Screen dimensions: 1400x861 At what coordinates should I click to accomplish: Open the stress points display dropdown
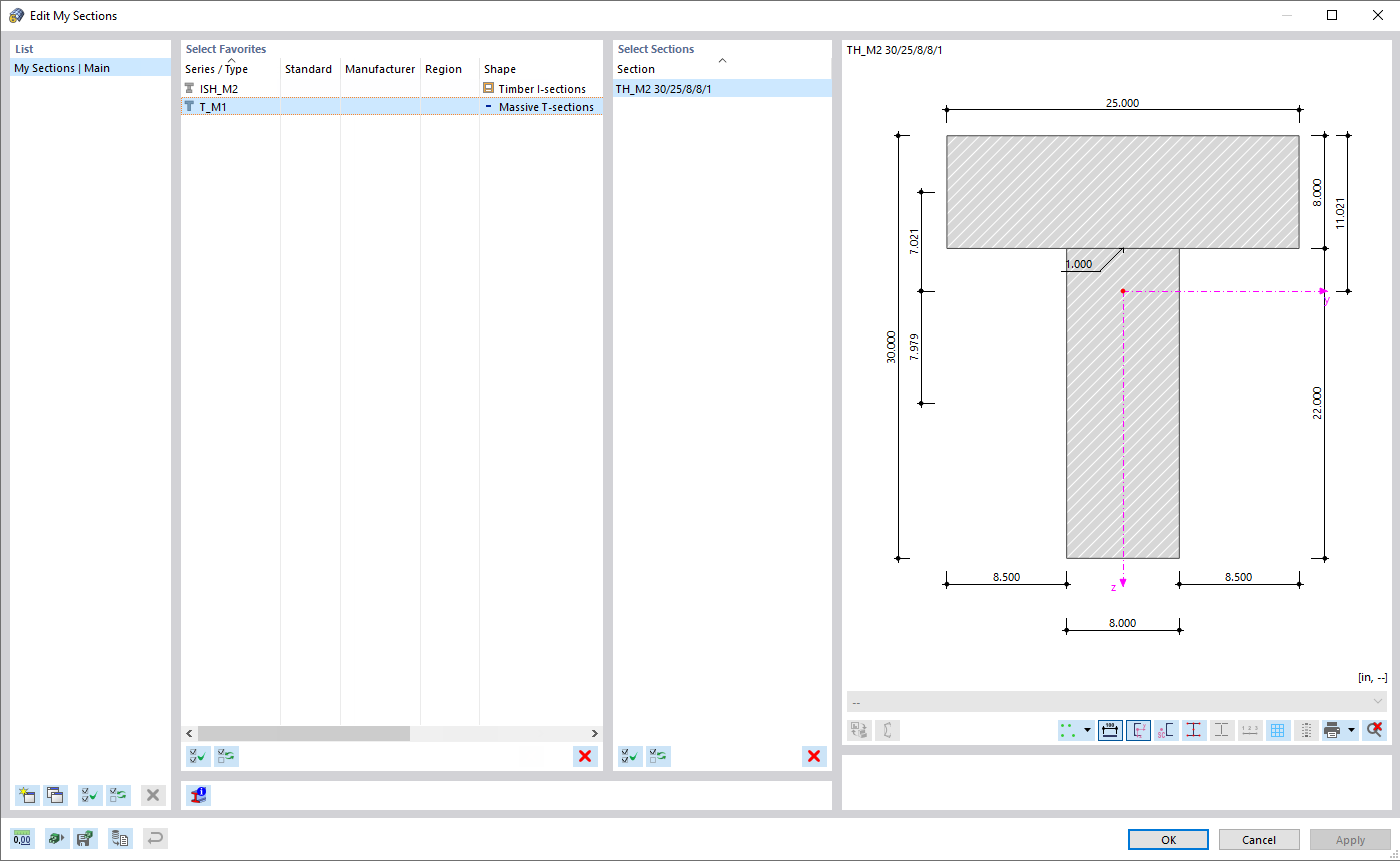[1089, 730]
